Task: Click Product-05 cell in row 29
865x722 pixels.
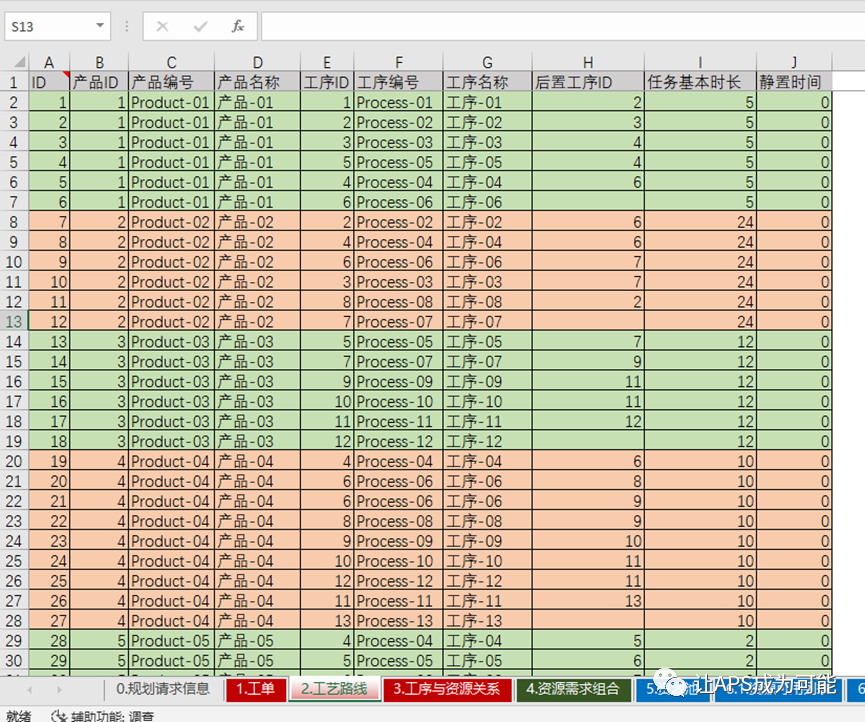Action: click(172, 641)
